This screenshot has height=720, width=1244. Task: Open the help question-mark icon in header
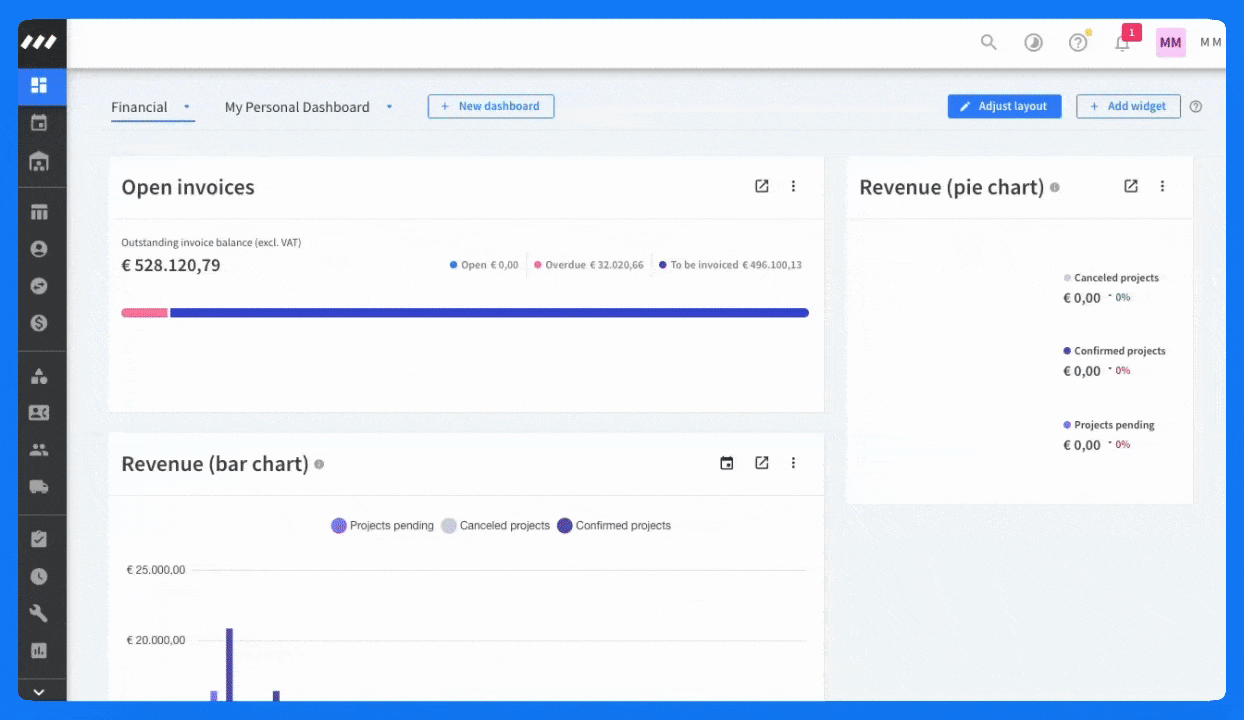[1078, 42]
